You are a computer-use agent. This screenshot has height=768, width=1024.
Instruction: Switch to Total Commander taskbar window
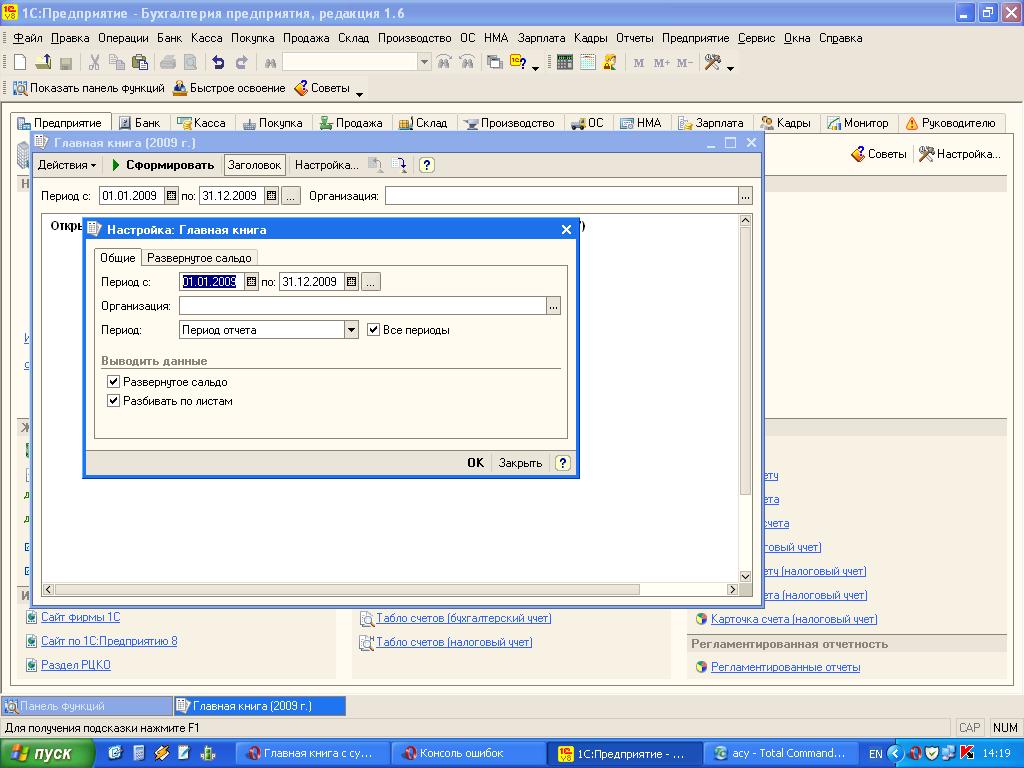coord(781,754)
